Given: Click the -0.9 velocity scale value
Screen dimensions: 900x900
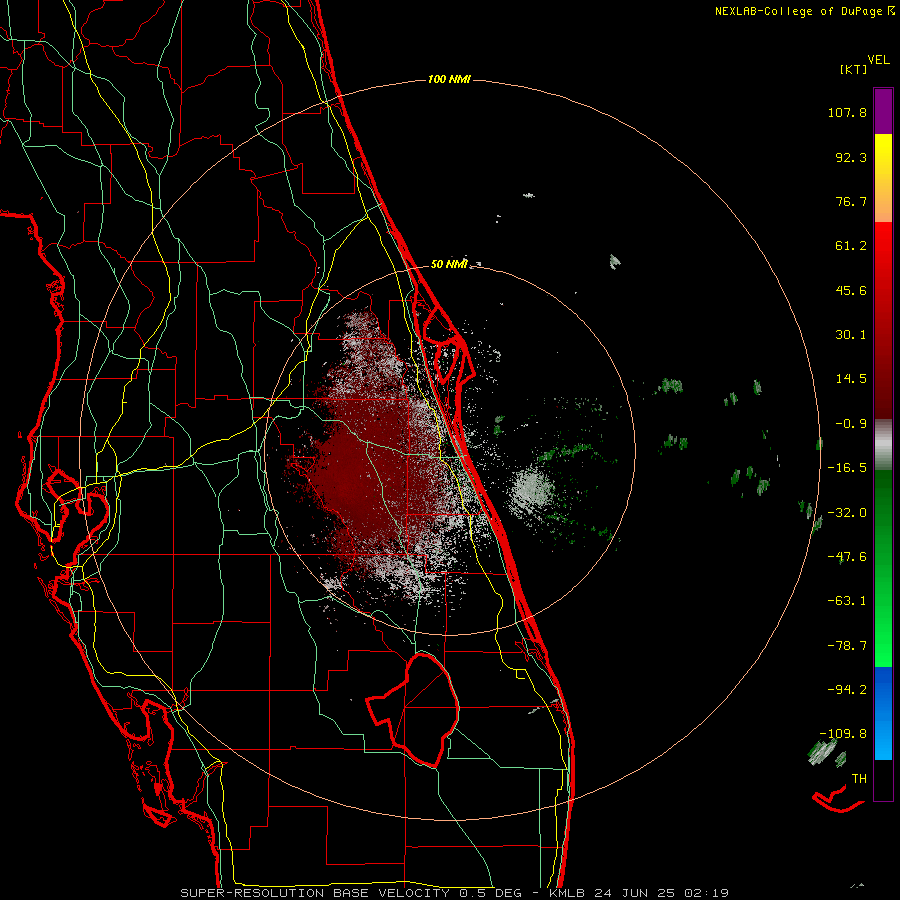Looking at the screenshot, I should [x=851, y=424].
